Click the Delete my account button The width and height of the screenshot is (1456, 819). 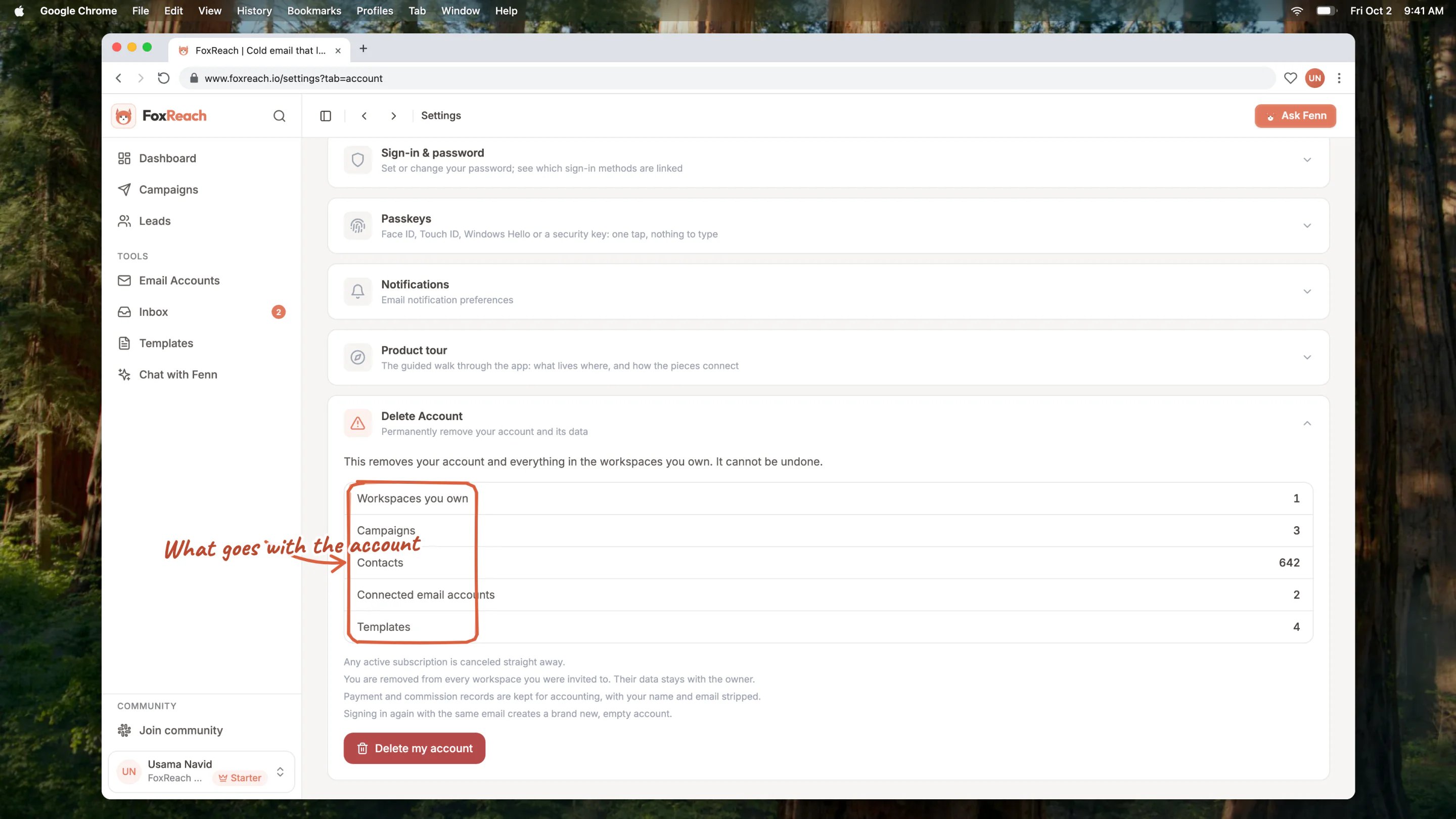pos(415,748)
